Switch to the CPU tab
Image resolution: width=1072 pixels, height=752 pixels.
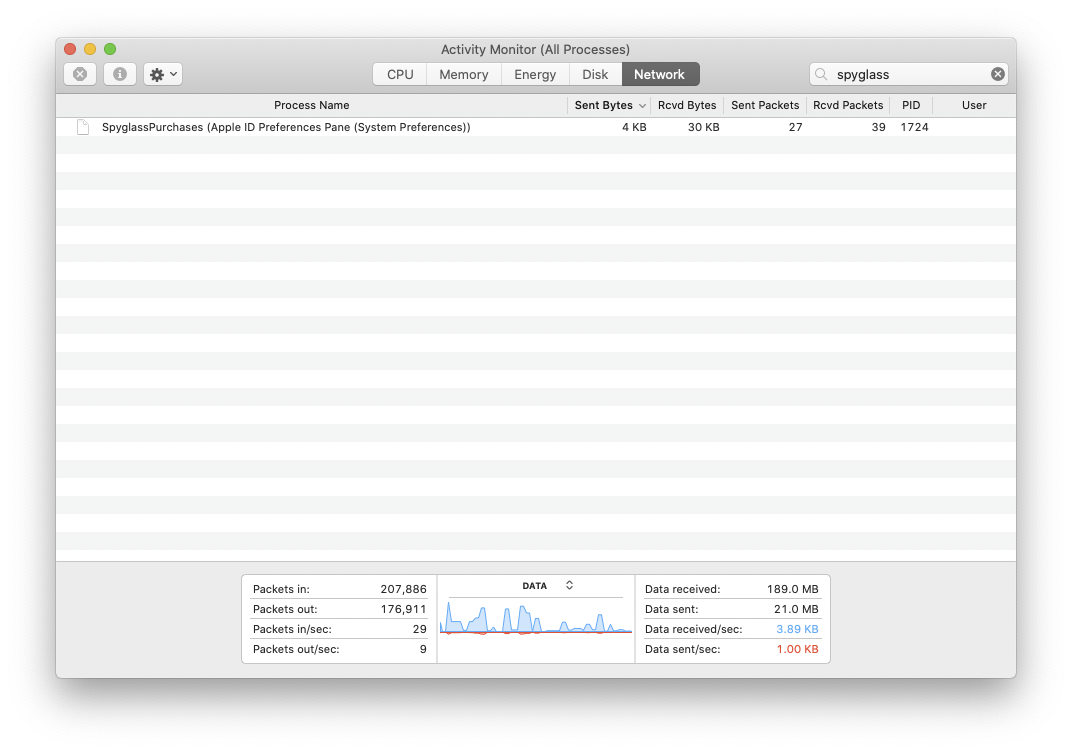(400, 74)
